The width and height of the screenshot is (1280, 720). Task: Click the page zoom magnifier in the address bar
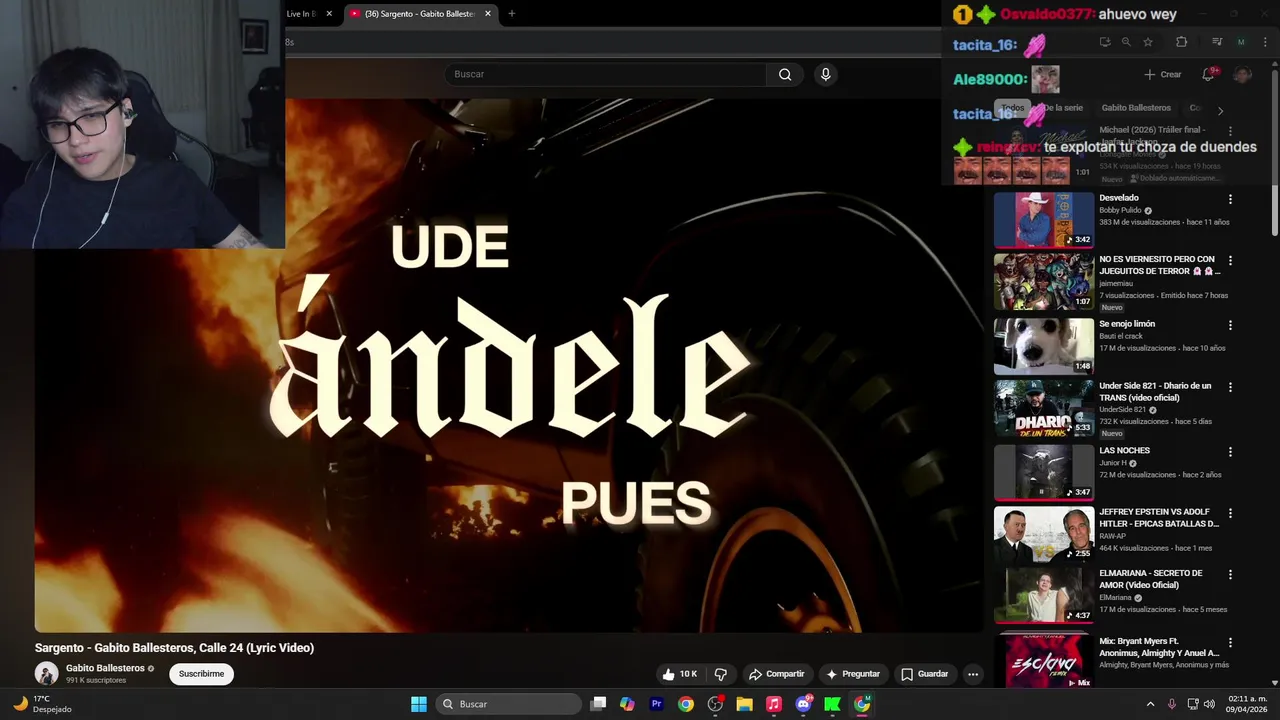1126,42
